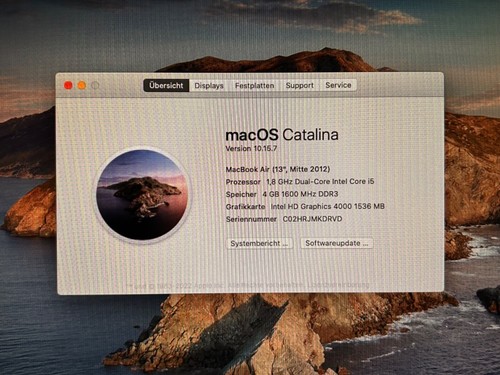The width and height of the screenshot is (500, 375).
Task: Click the MacBook Air (13", Mitte 2012) line
Action: 278,169
